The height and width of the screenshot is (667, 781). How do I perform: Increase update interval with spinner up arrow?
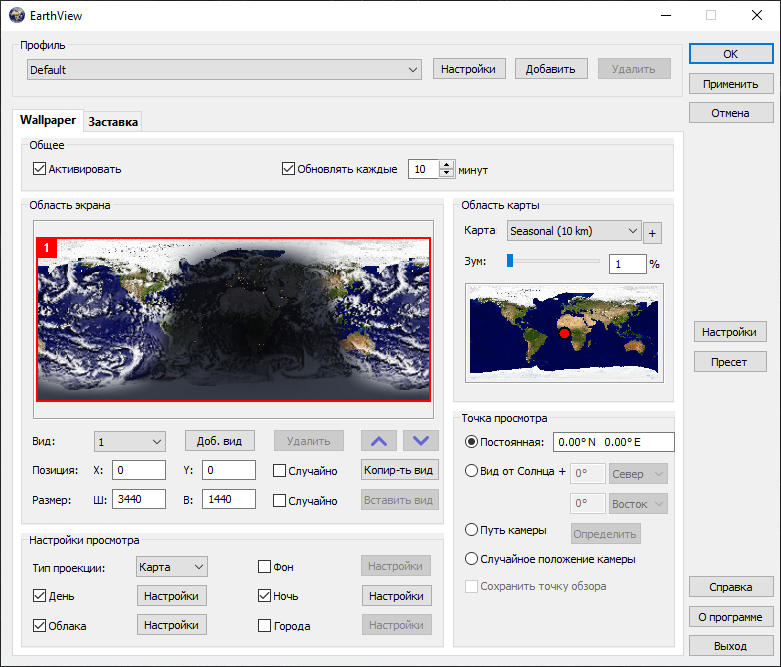click(x=446, y=165)
